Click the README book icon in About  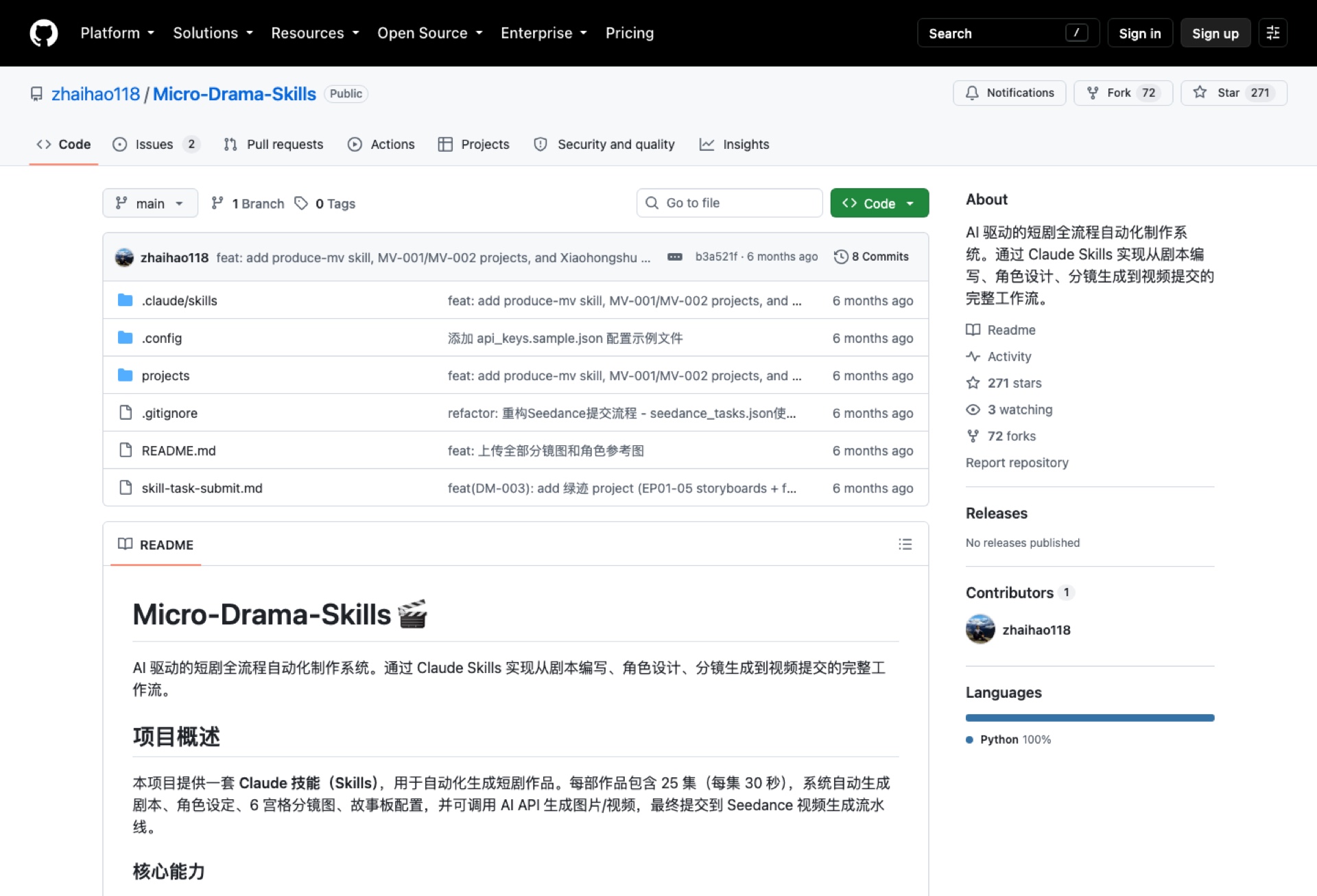coord(973,329)
